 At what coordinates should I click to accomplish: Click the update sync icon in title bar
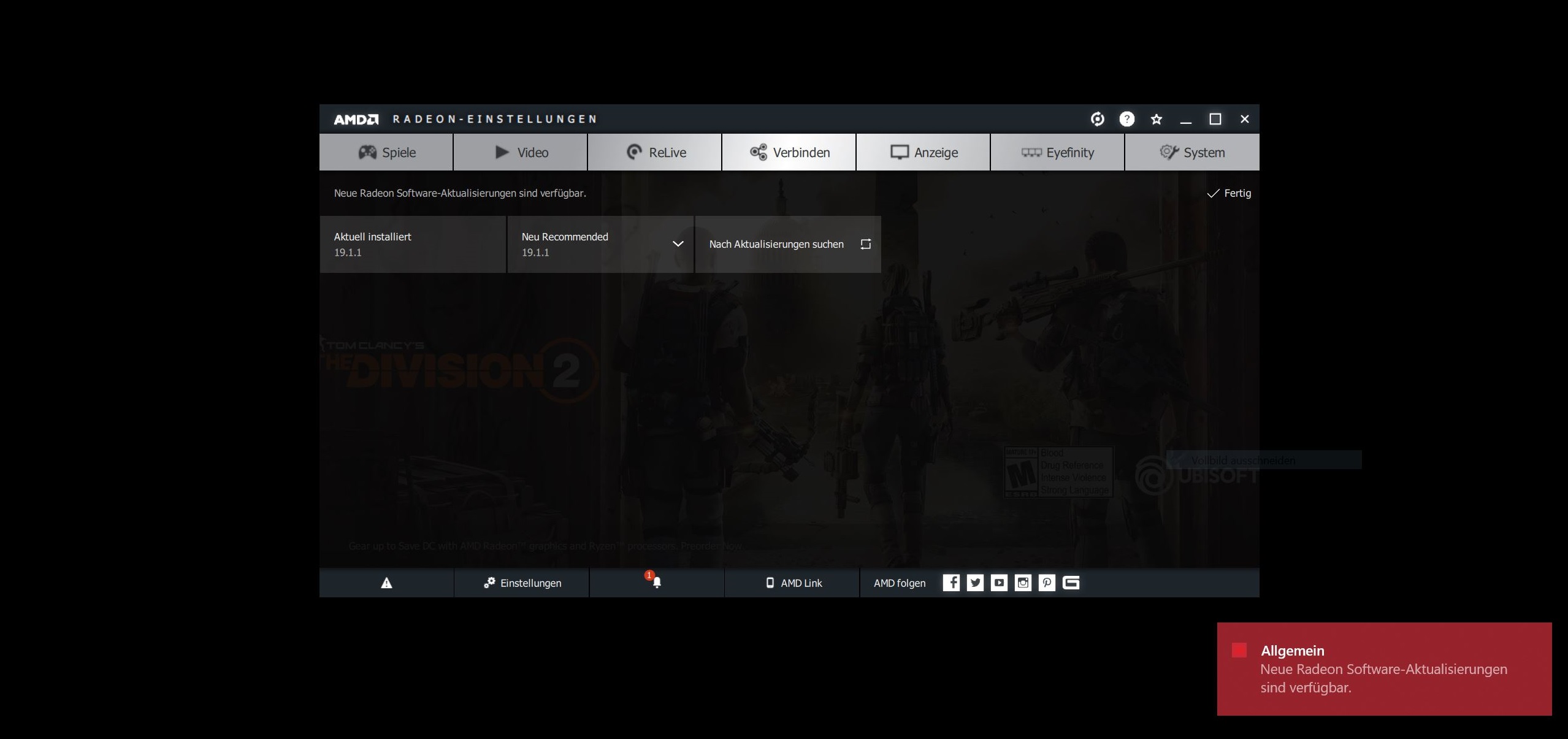(x=1097, y=119)
